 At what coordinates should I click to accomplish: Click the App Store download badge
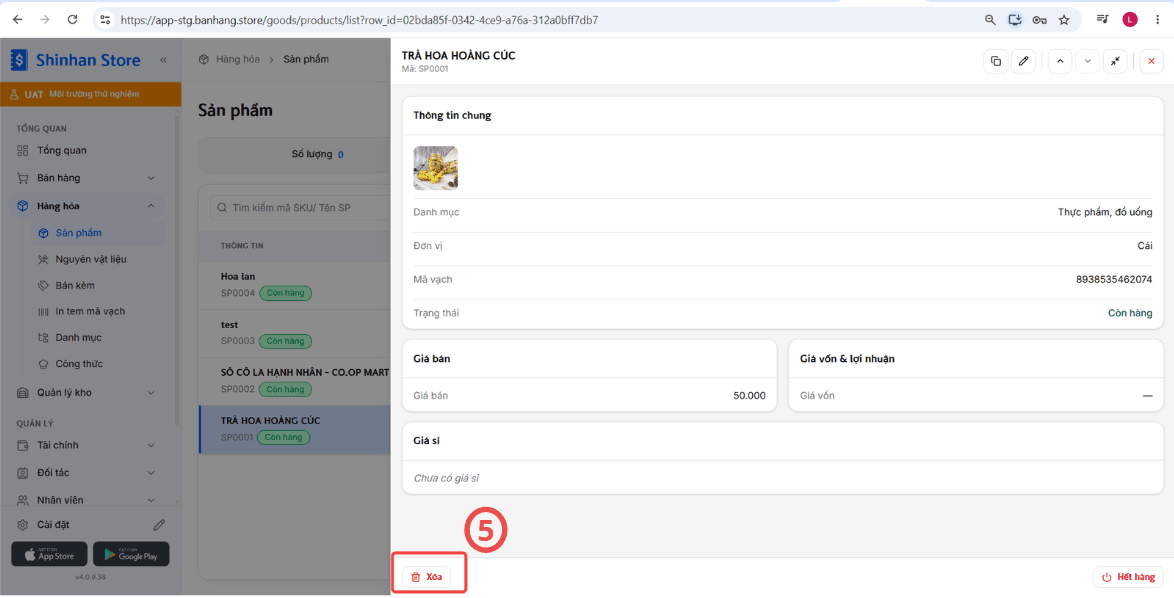tap(49, 554)
